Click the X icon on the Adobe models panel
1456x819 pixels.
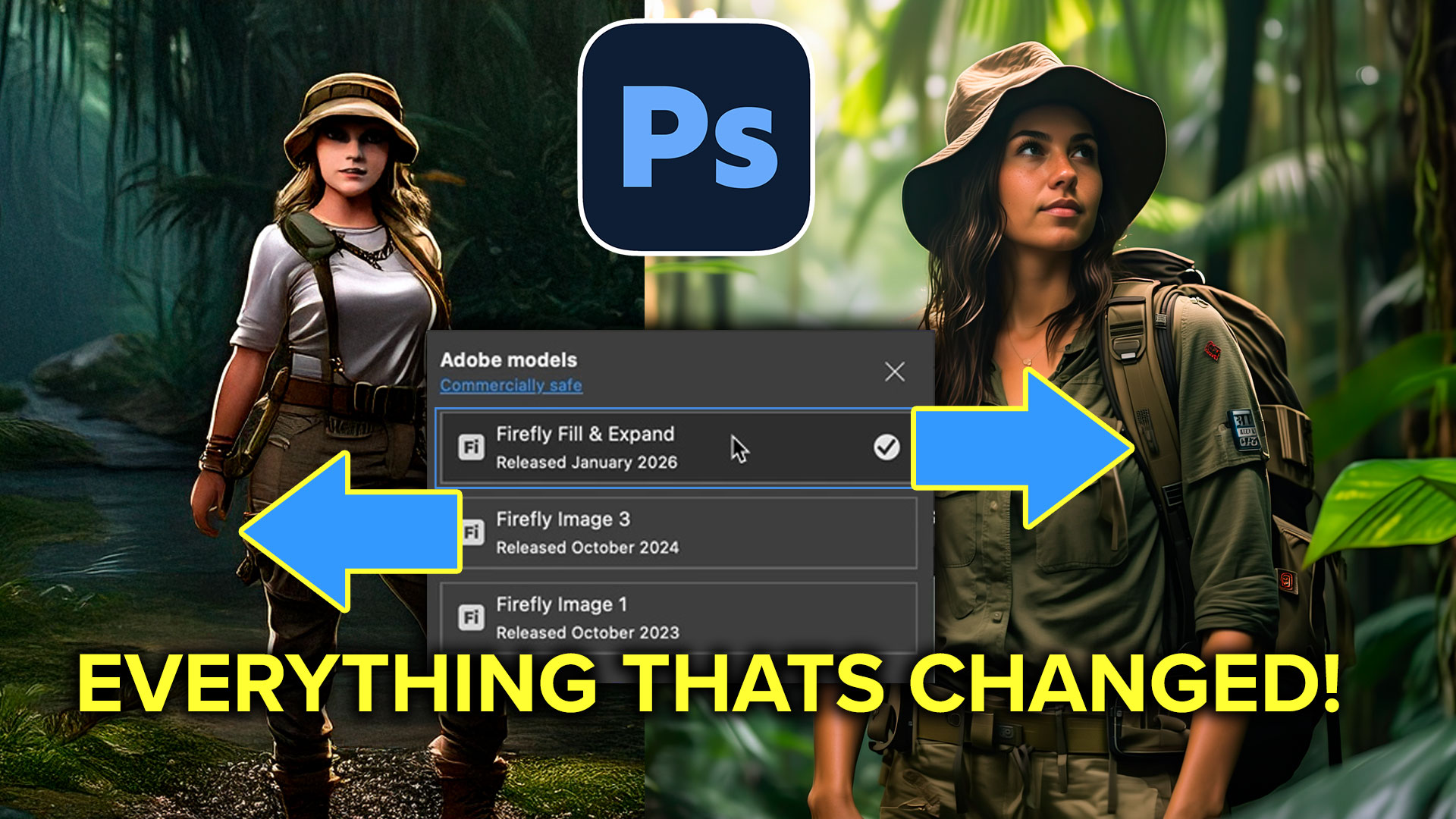(893, 370)
